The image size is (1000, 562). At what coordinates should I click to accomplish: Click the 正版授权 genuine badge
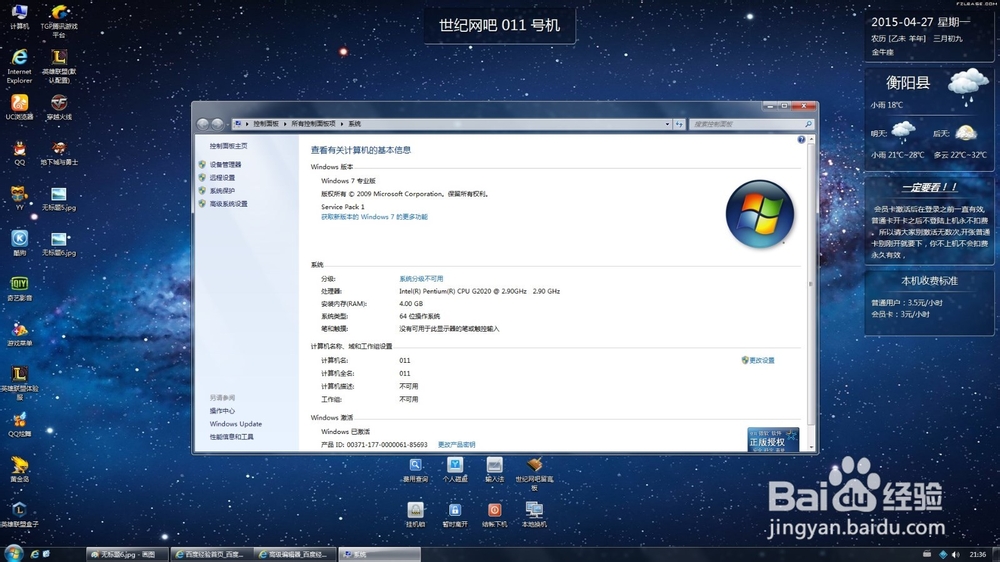(x=773, y=440)
